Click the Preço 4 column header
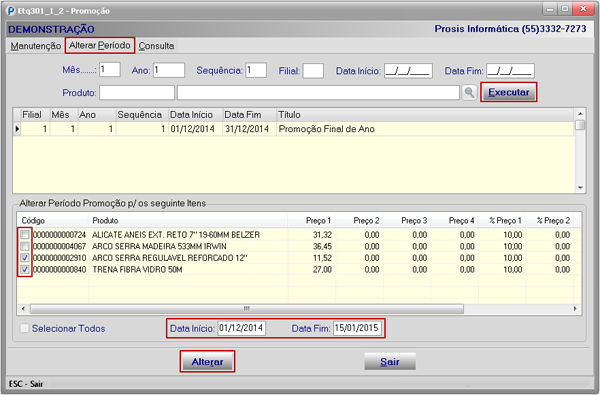The width and height of the screenshot is (600, 395). point(455,221)
